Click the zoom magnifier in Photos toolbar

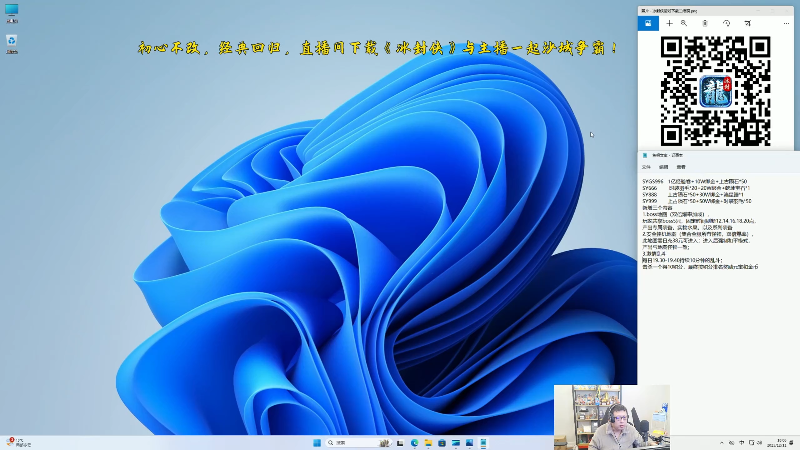coord(684,23)
